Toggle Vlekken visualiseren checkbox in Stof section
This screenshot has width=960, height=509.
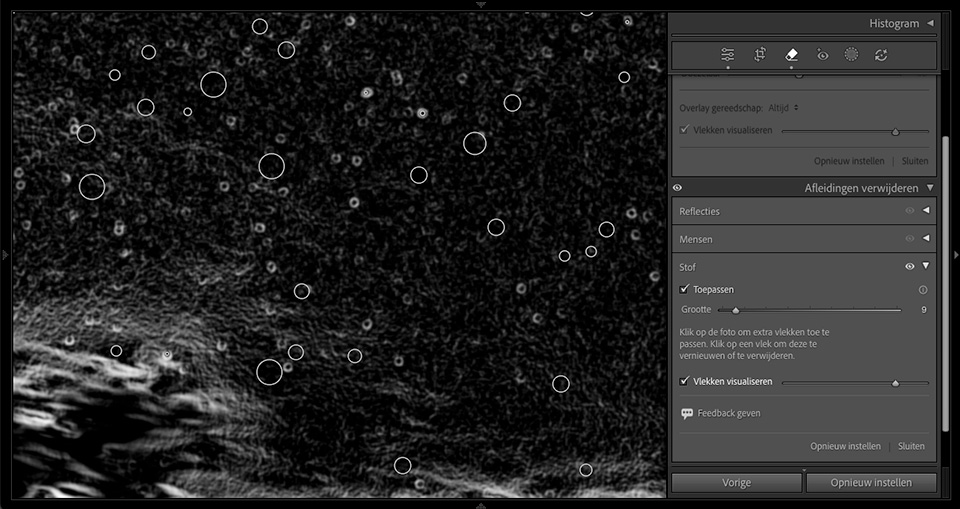tap(685, 381)
